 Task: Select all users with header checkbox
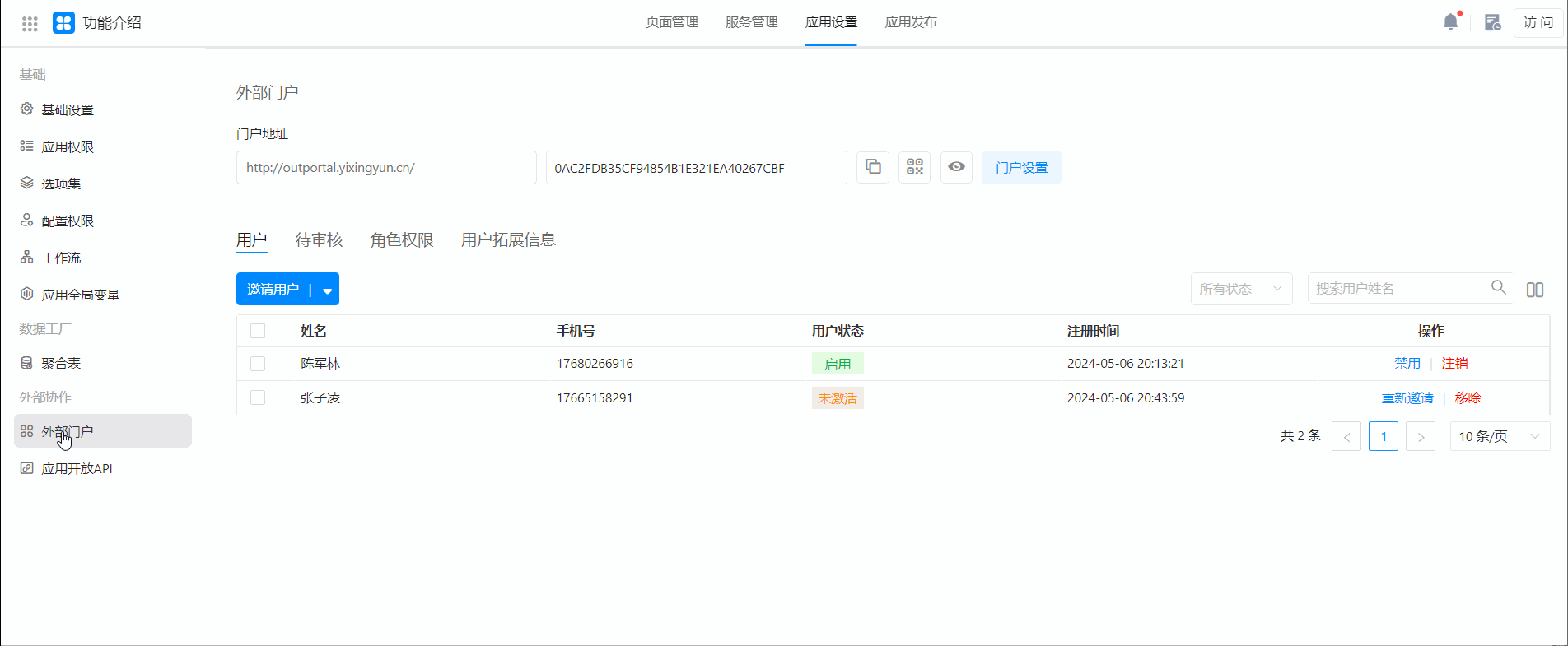(258, 331)
